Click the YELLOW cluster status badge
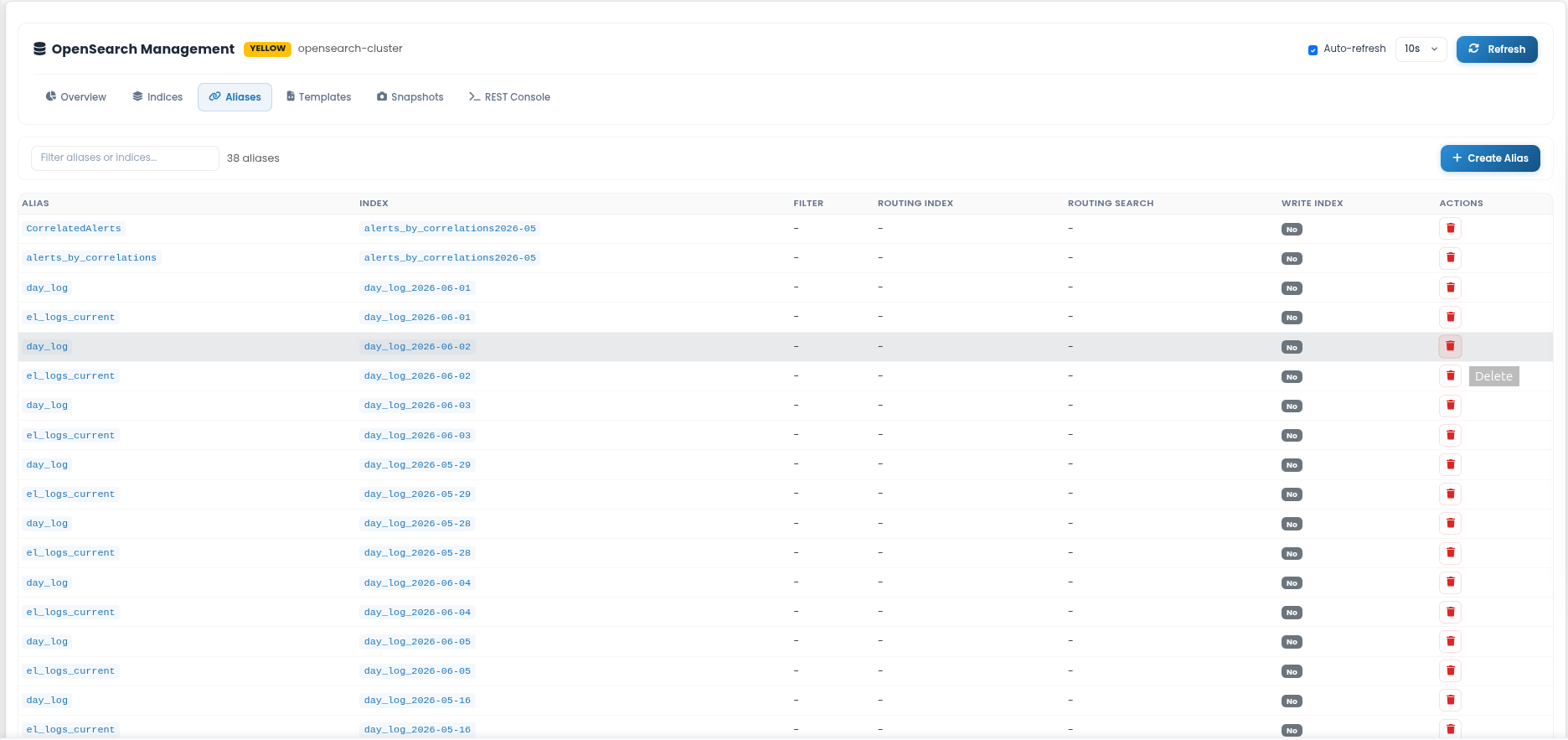Screen dimensions: 1568x740 tap(268, 49)
